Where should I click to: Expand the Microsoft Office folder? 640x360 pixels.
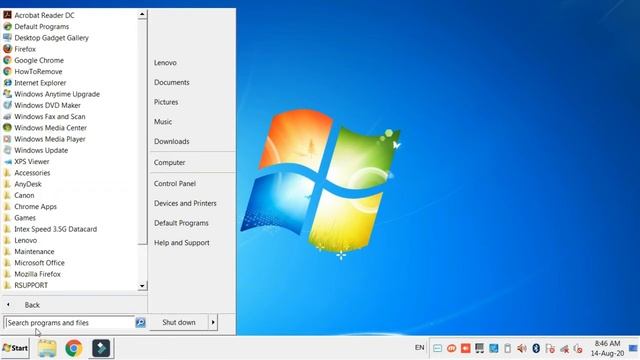tap(34, 263)
